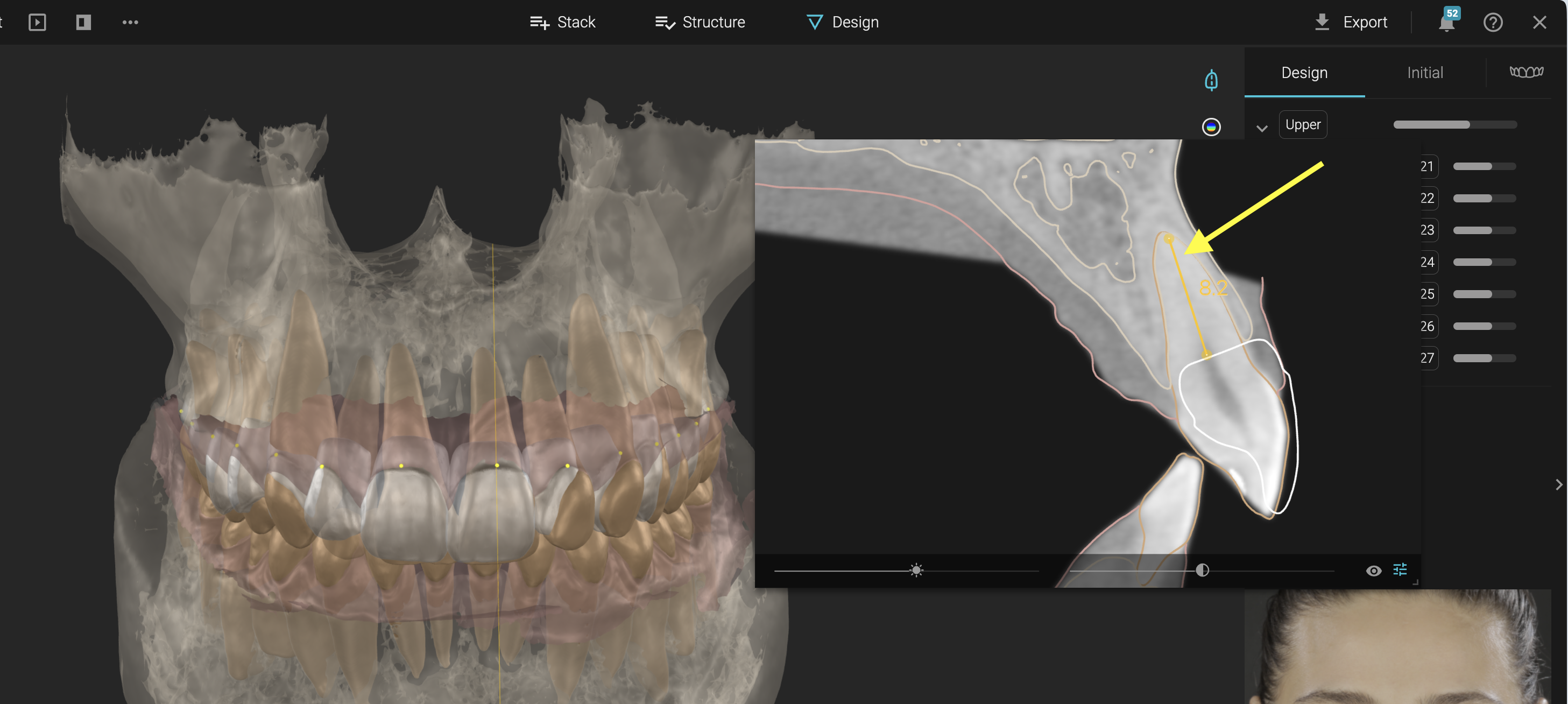Collapse the Upper jaw section chevron

[x=1262, y=129]
